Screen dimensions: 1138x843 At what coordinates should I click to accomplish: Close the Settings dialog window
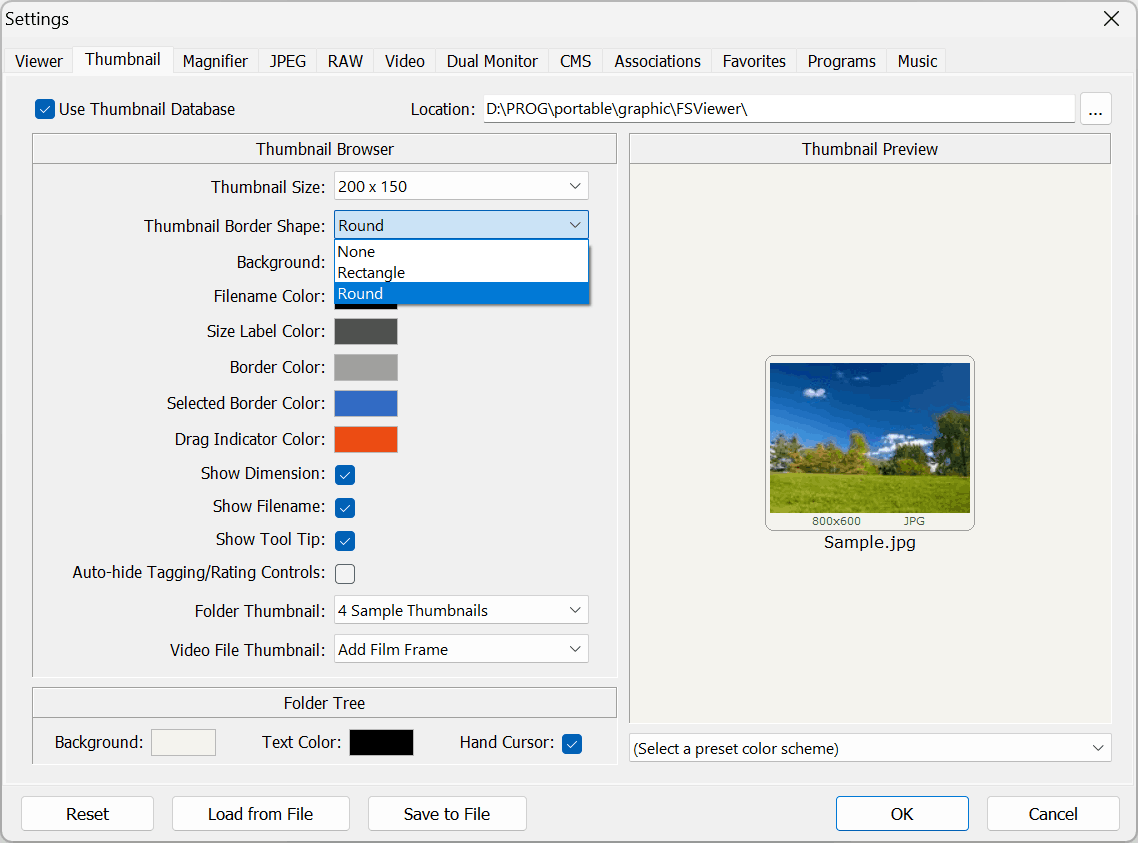click(x=1111, y=19)
